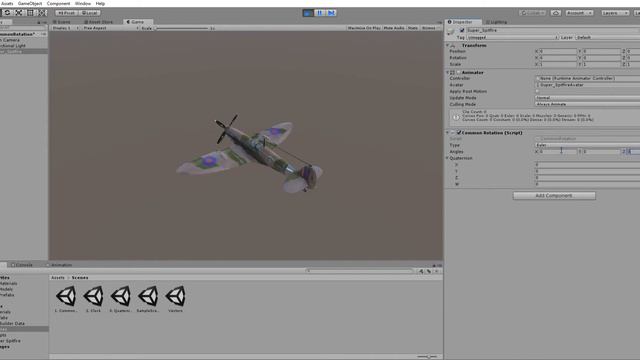Open the Help menu
The width and height of the screenshot is (640, 360).
(x=100, y=3)
